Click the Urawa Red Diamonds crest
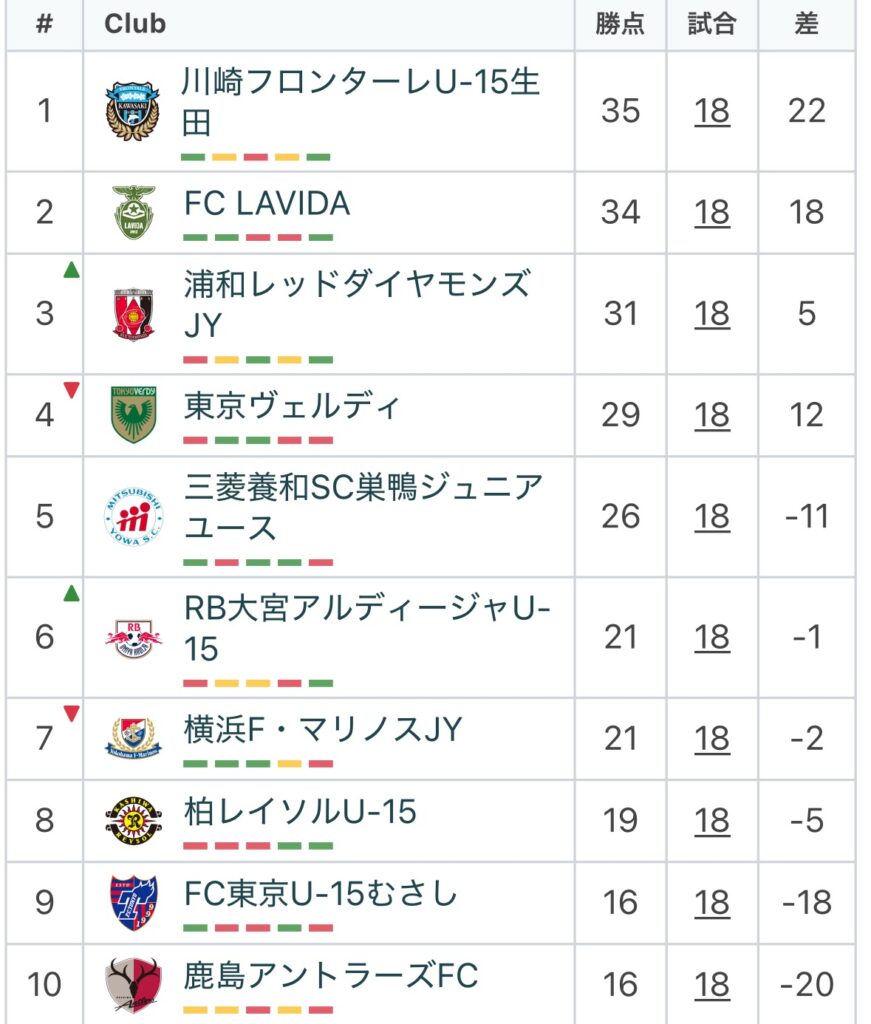The height and width of the screenshot is (1024, 871). tap(133, 314)
